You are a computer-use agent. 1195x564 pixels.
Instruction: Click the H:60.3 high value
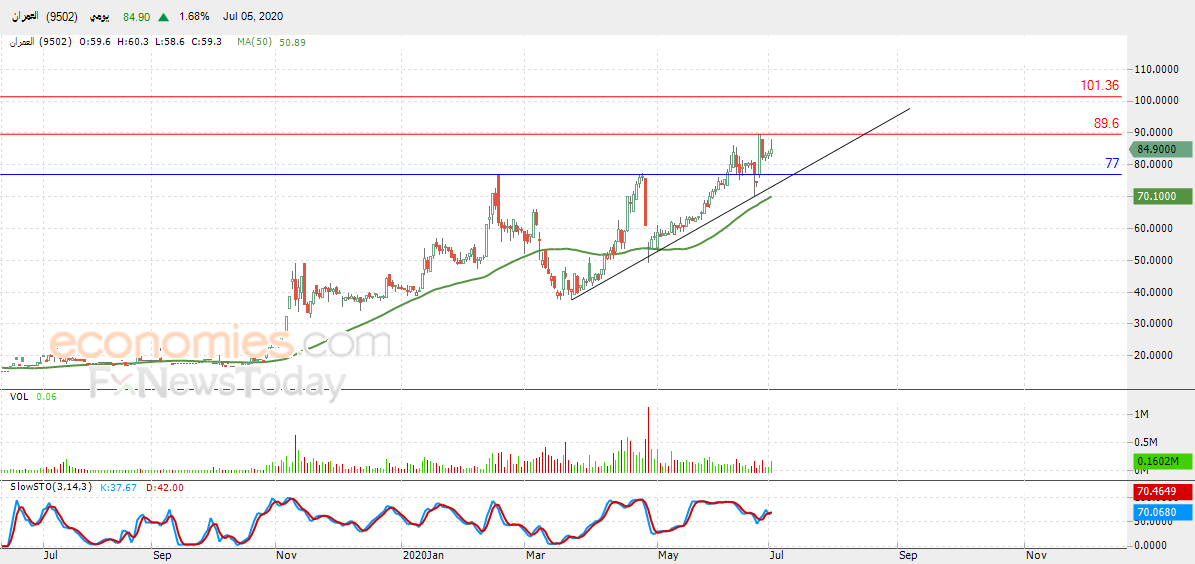pyautogui.click(x=133, y=43)
